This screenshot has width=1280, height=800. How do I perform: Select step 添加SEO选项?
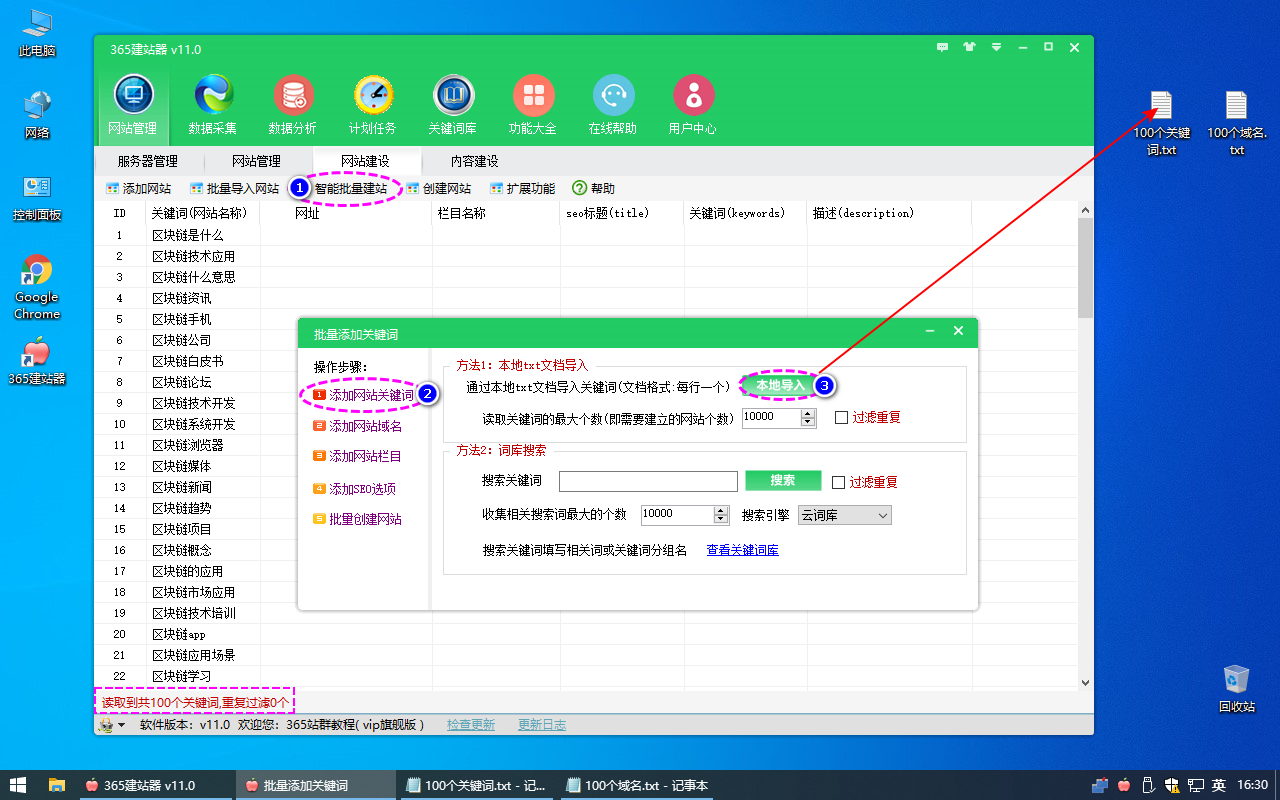[355, 489]
